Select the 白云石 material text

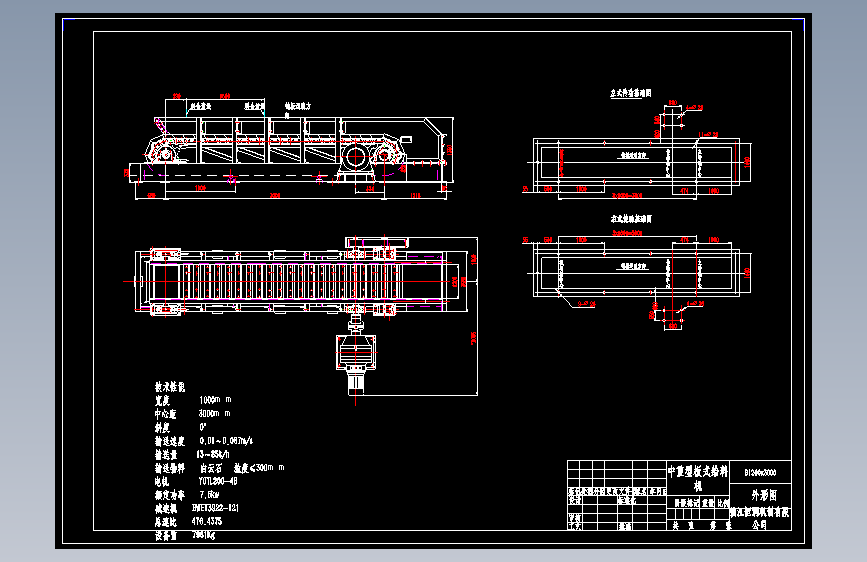click(x=211, y=468)
